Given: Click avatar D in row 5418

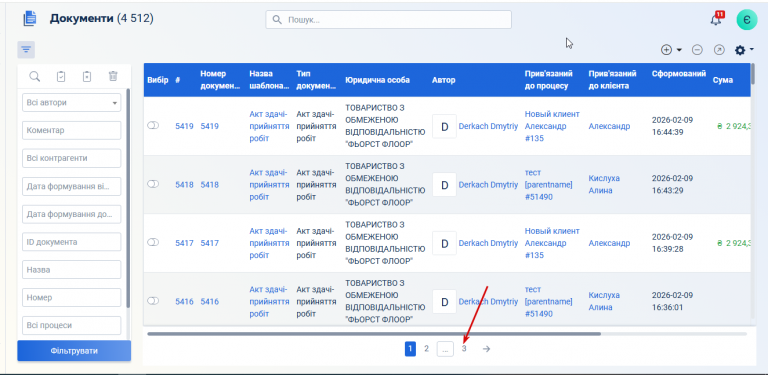Looking at the screenshot, I should point(445,185).
